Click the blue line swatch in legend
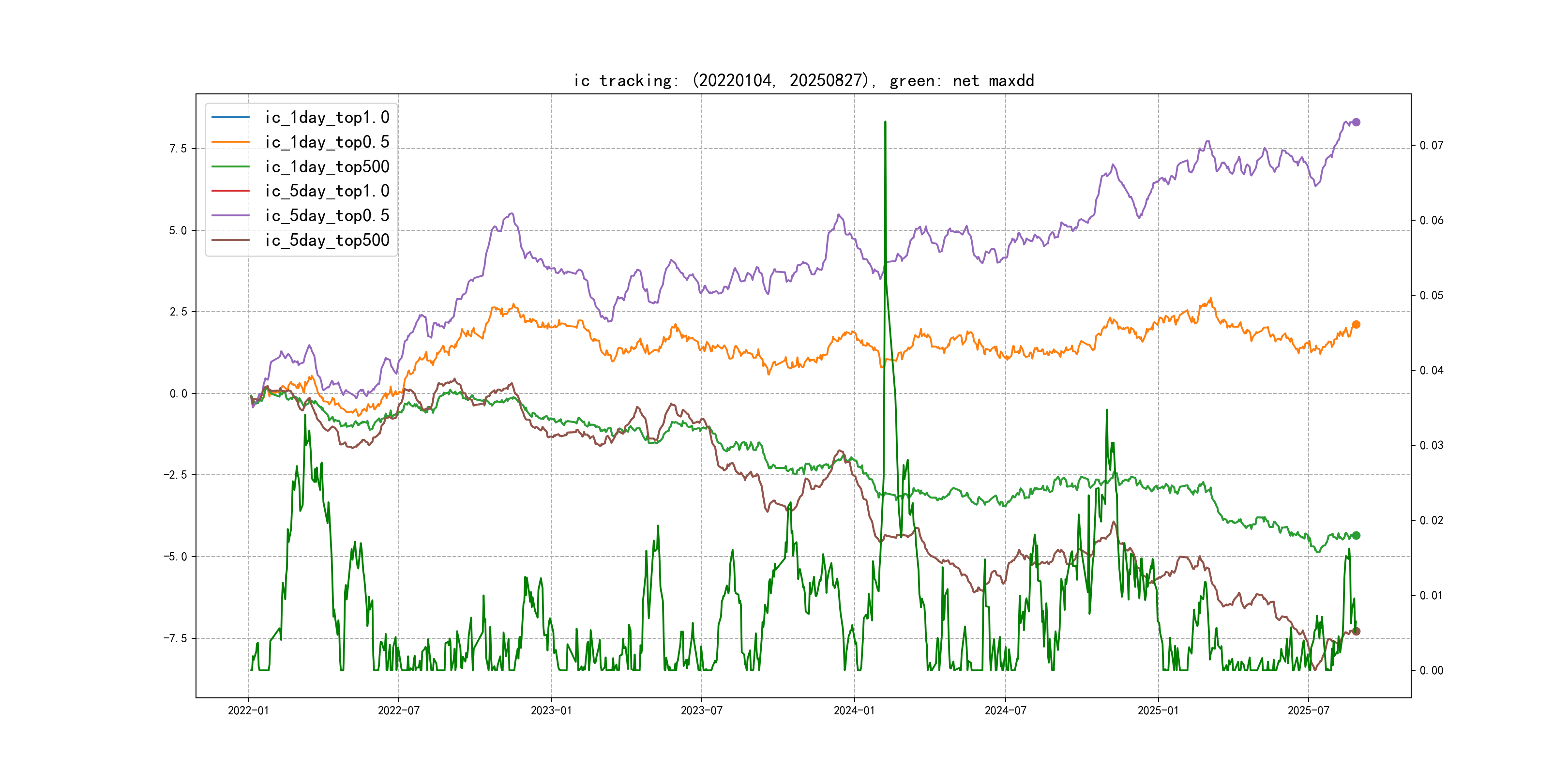The width and height of the screenshot is (1568, 784). point(230,117)
